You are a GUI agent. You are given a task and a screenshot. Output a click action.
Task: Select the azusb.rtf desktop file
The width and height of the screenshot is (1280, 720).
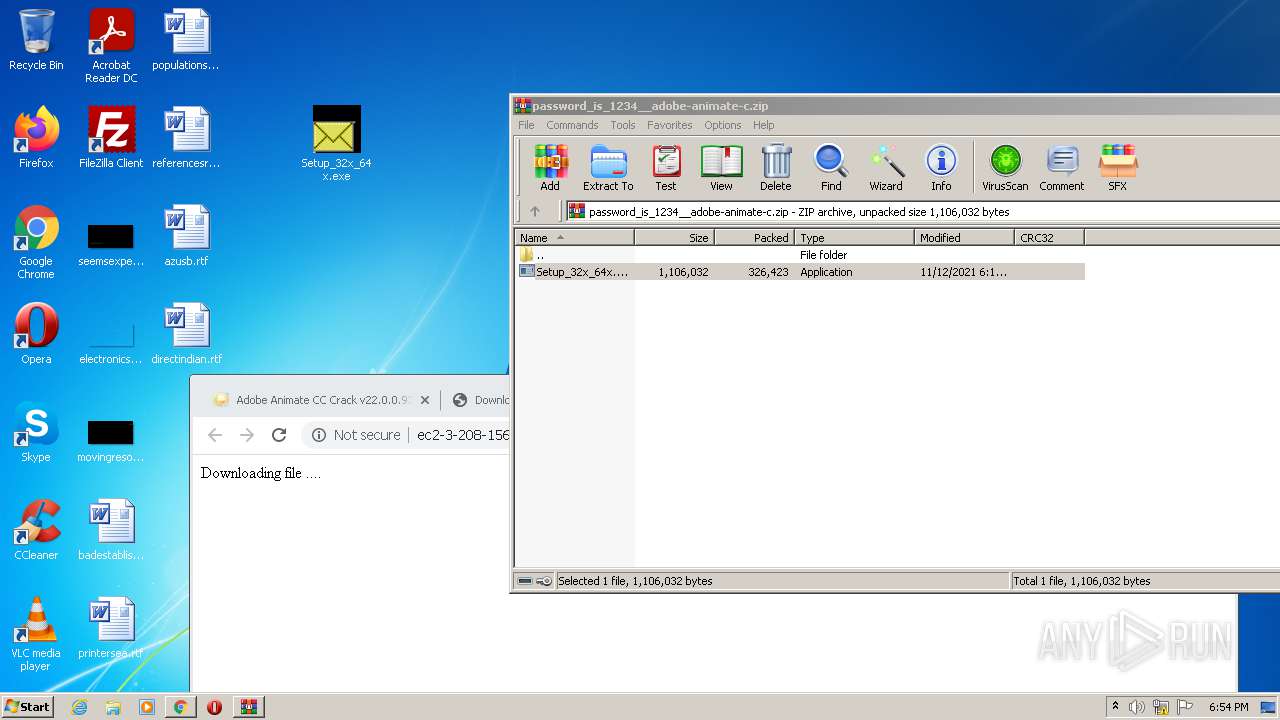[x=186, y=236]
